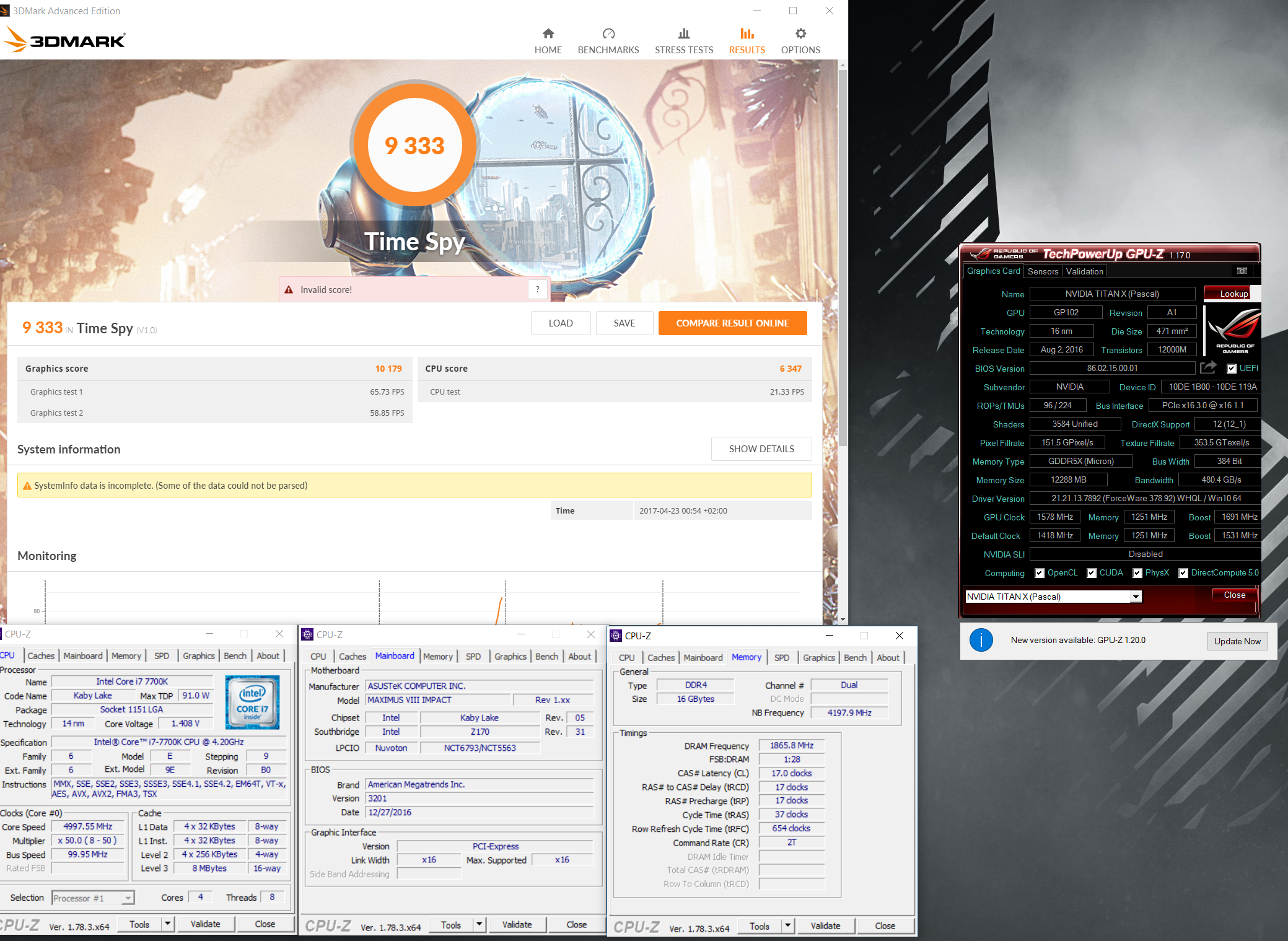Expand Tools dropdown arrow in CPU-Z CPU window
This screenshot has height=941, width=1288.
pos(167,924)
